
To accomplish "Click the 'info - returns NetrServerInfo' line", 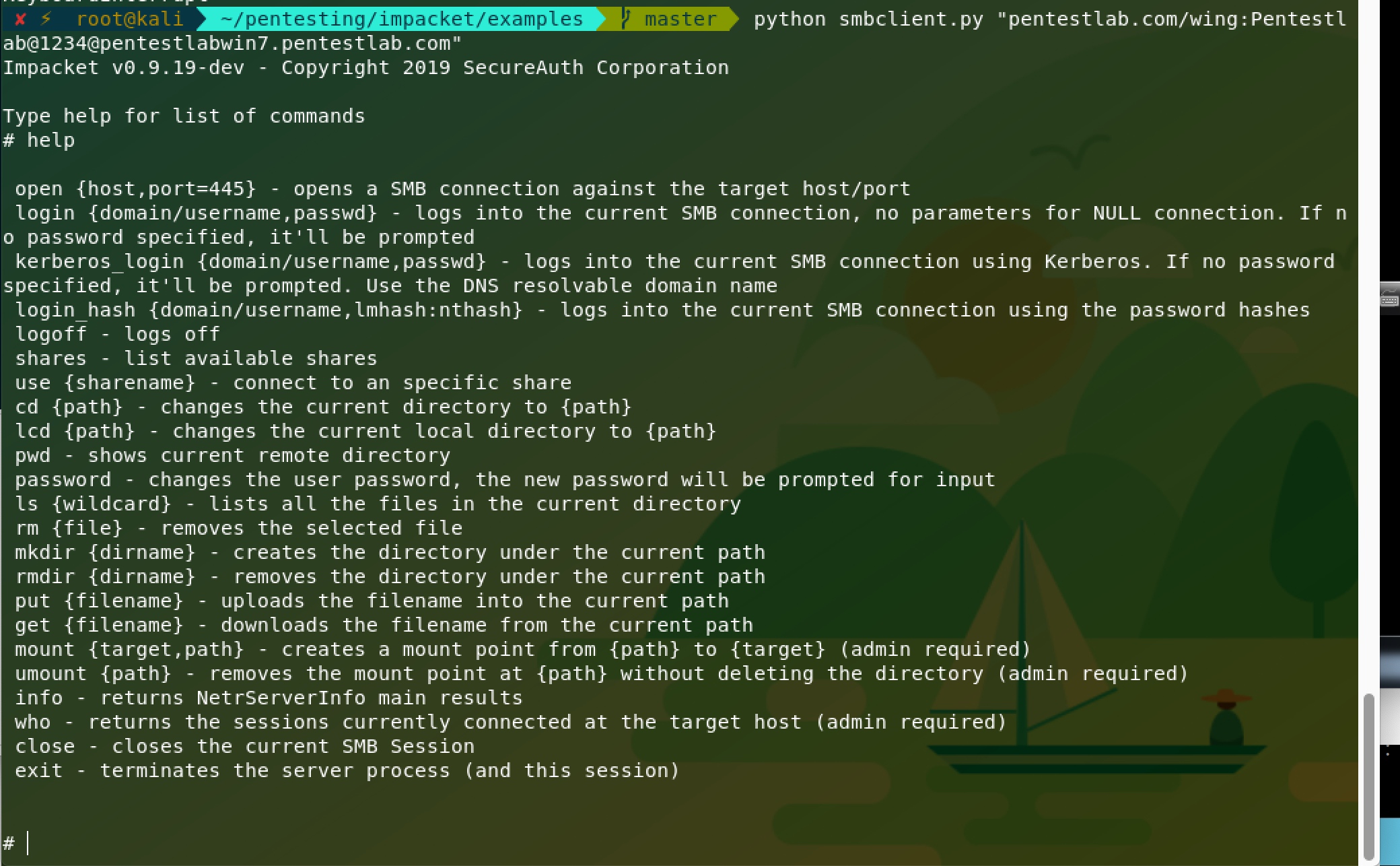I will click(x=269, y=698).
